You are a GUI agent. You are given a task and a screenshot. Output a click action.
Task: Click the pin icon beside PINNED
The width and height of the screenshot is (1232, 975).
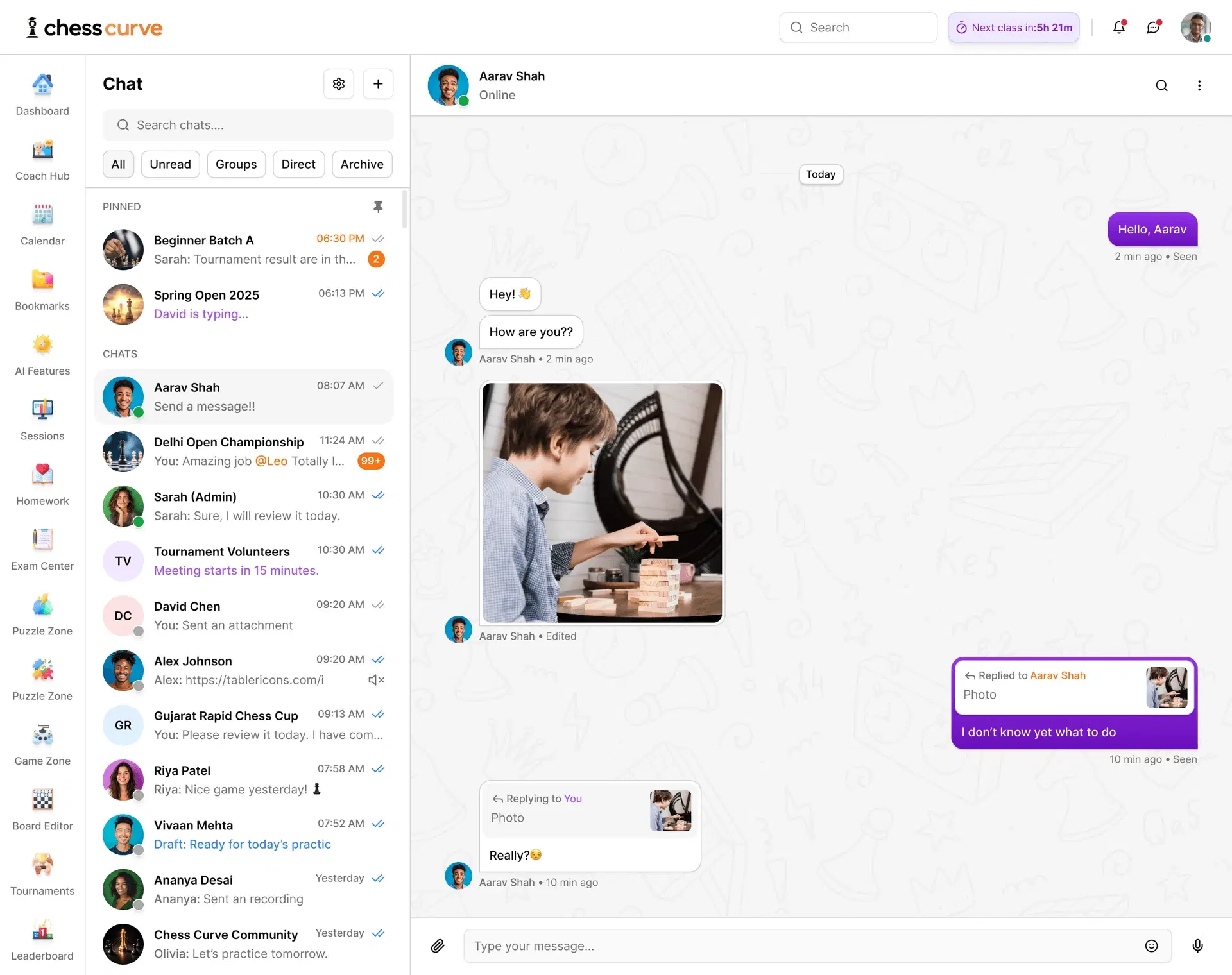(378, 207)
